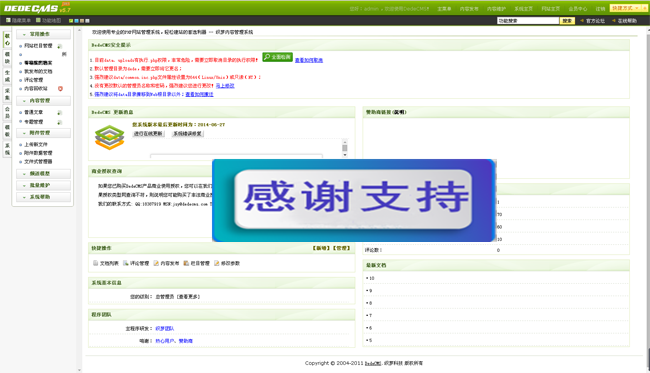The width and height of the screenshot is (650, 373).
Task: Open 系统主页 in the top navigation
Action: (524, 9)
